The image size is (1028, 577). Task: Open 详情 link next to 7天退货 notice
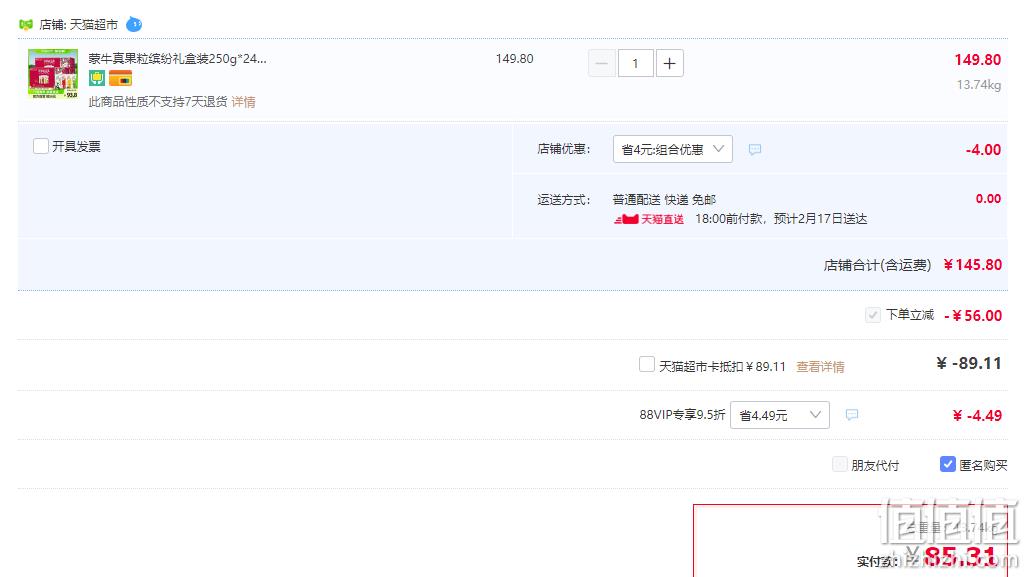point(243,102)
